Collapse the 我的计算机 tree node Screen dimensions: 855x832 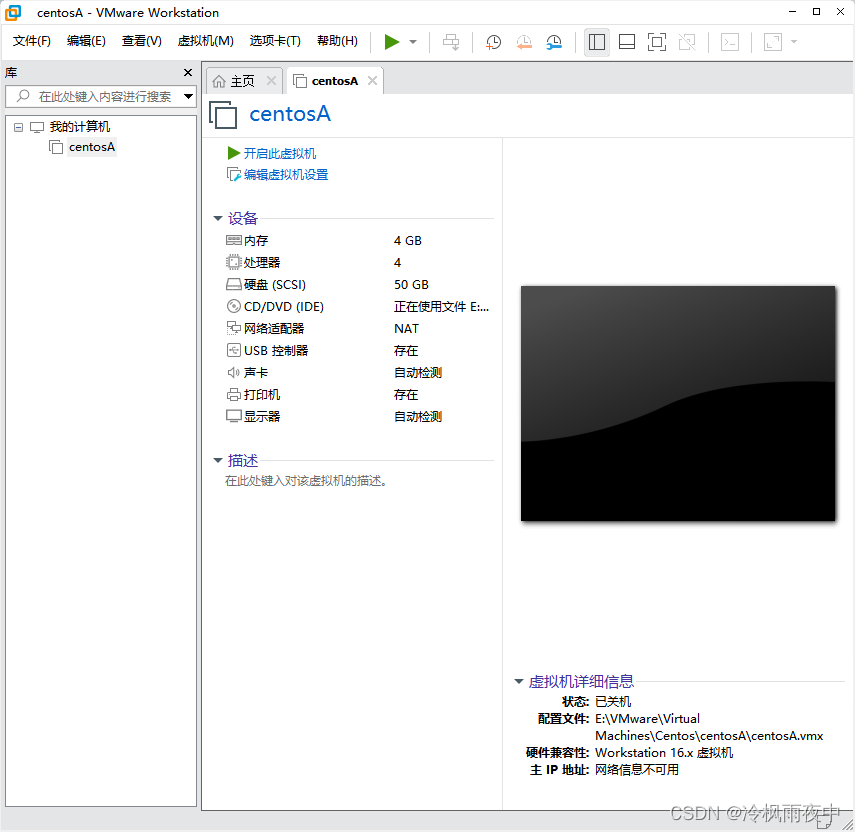pyautogui.click(x=19, y=127)
